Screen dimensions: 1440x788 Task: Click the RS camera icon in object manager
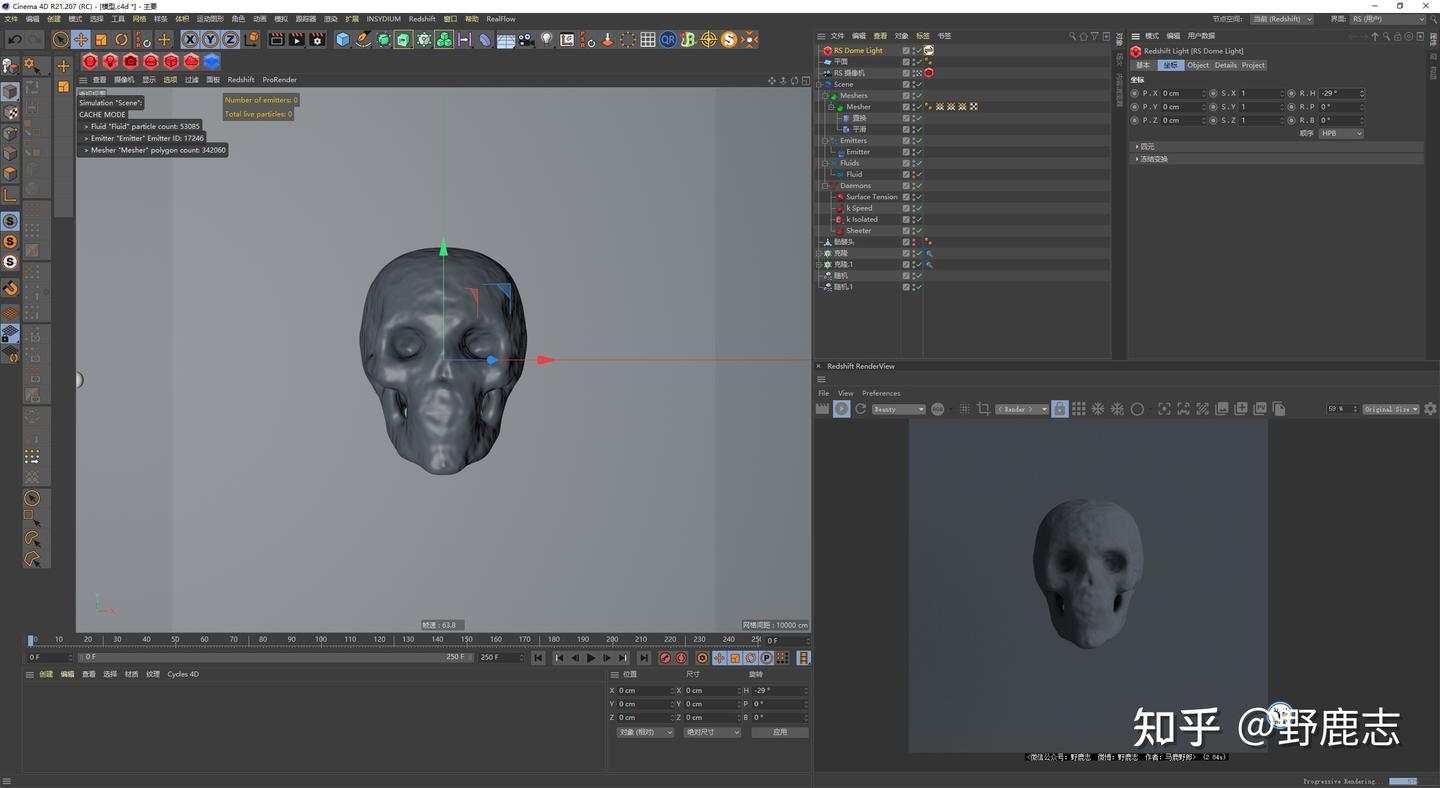coord(827,73)
